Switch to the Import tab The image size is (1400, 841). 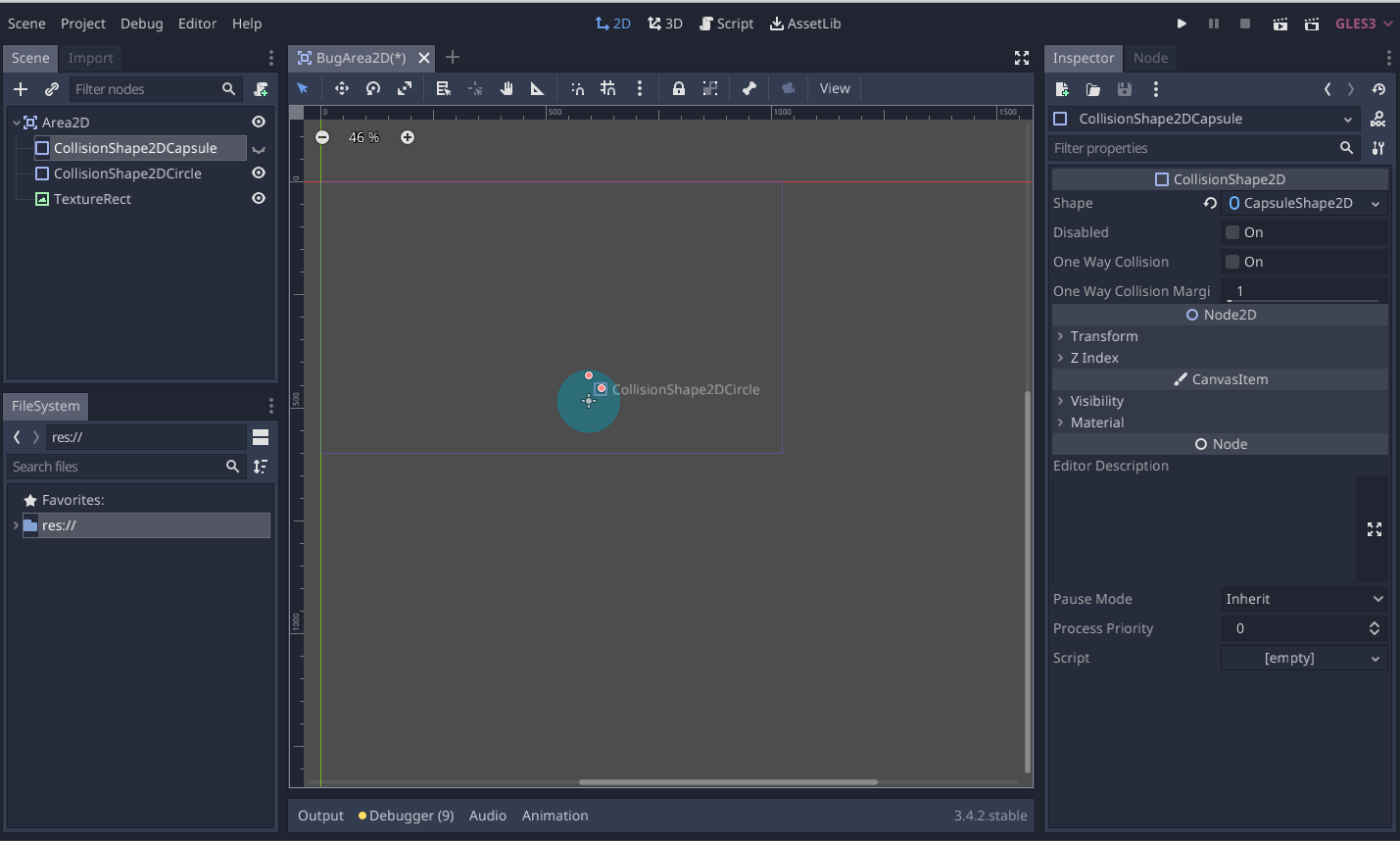click(91, 58)
